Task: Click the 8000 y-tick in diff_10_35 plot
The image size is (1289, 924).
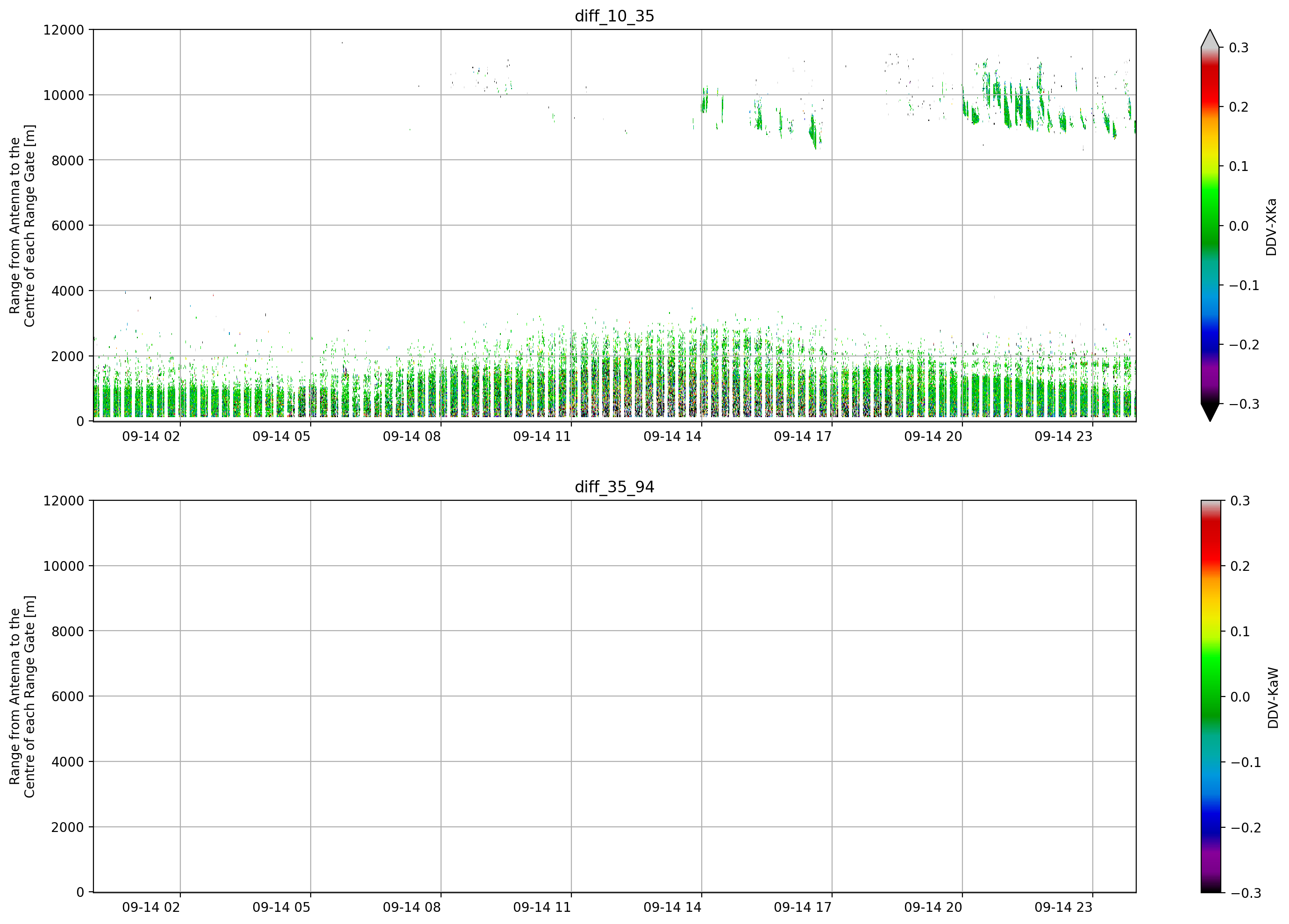Action: click(68, 160)
